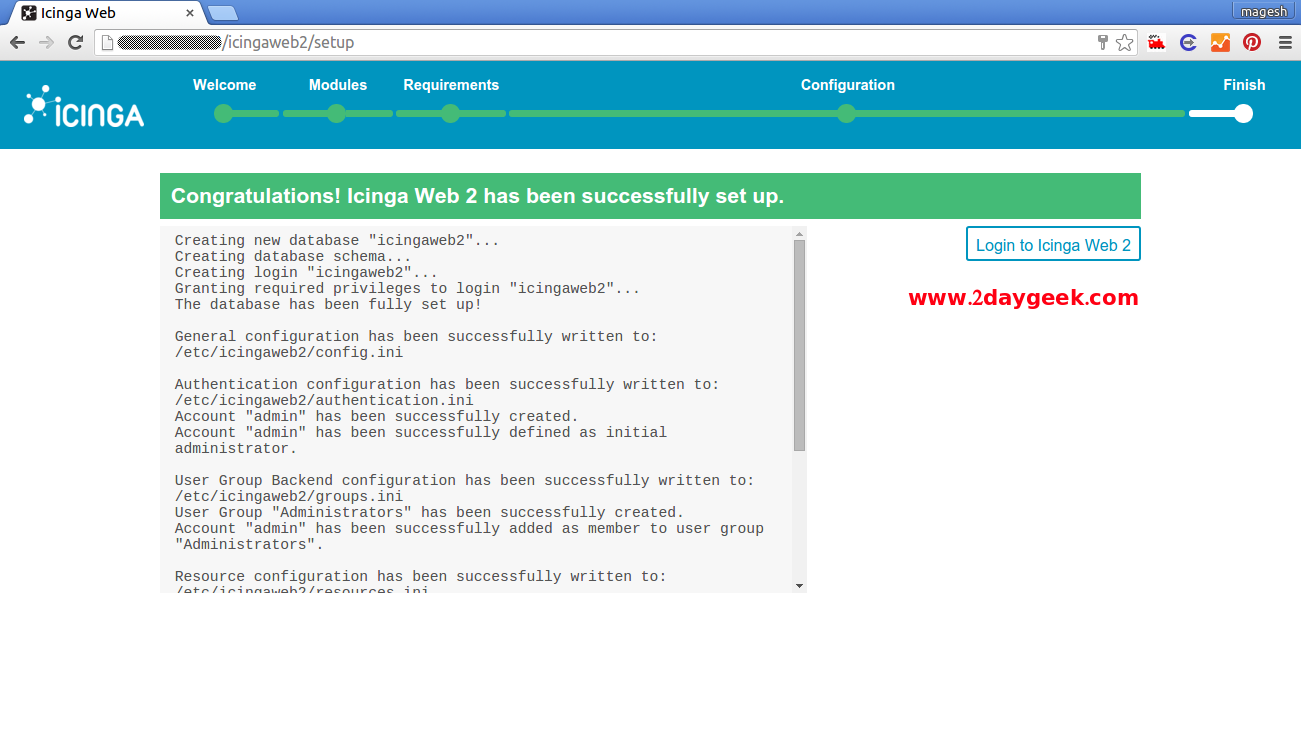This screenshot has width=1301, height=744.
Task: Click the red train extension icon
Action: tap(1157, 42)
